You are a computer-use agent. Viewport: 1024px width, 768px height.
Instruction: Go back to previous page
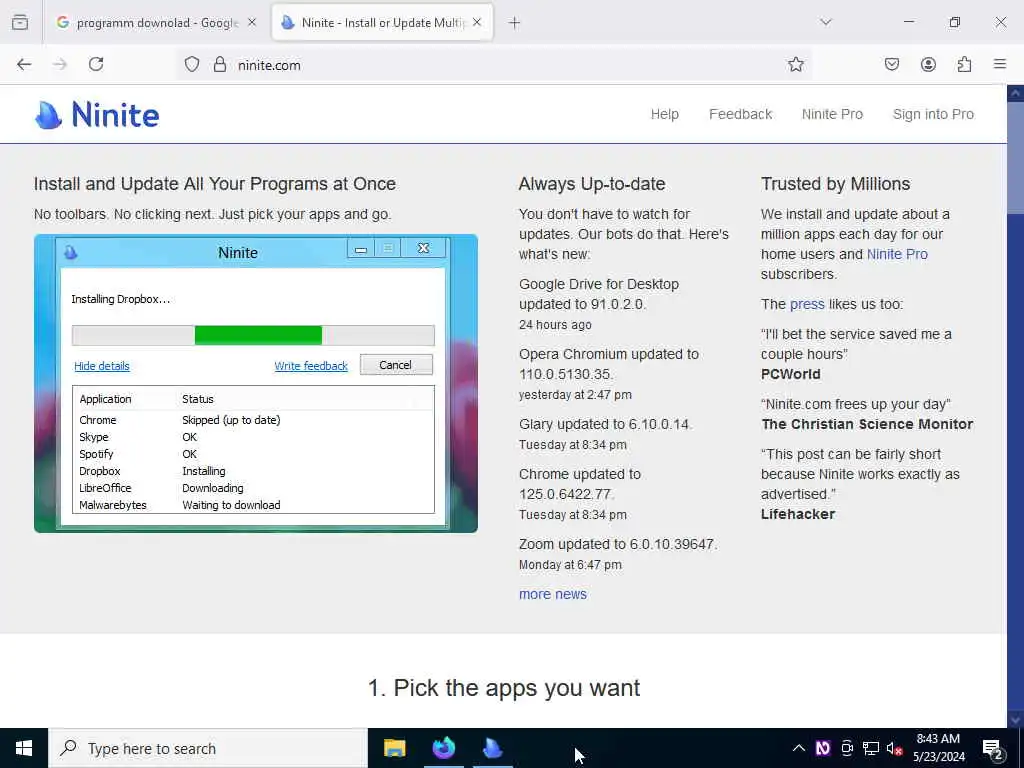tap(24, 64)
